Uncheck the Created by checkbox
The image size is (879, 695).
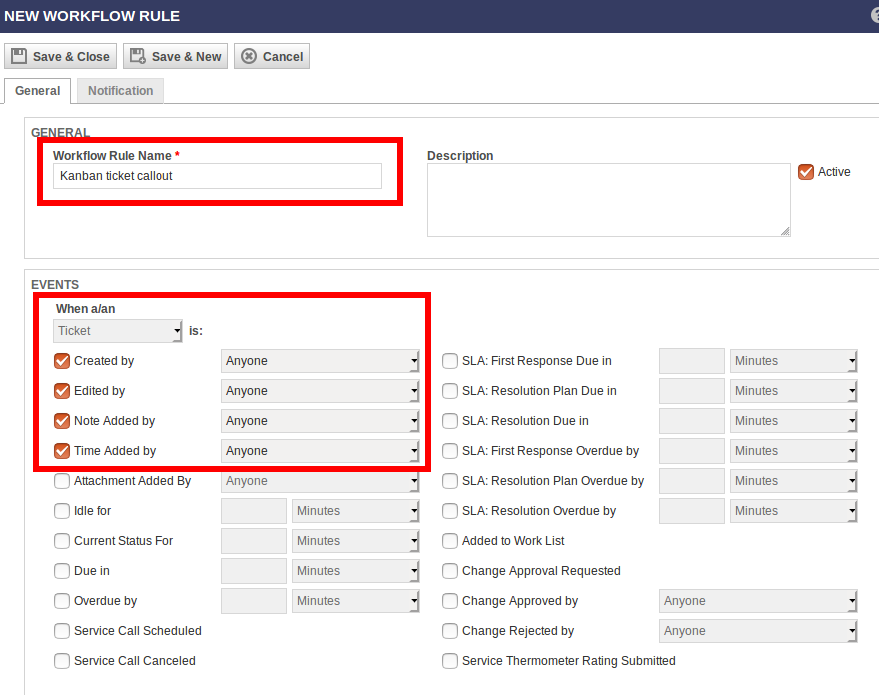pyautogui.click(x=62, y=361)
